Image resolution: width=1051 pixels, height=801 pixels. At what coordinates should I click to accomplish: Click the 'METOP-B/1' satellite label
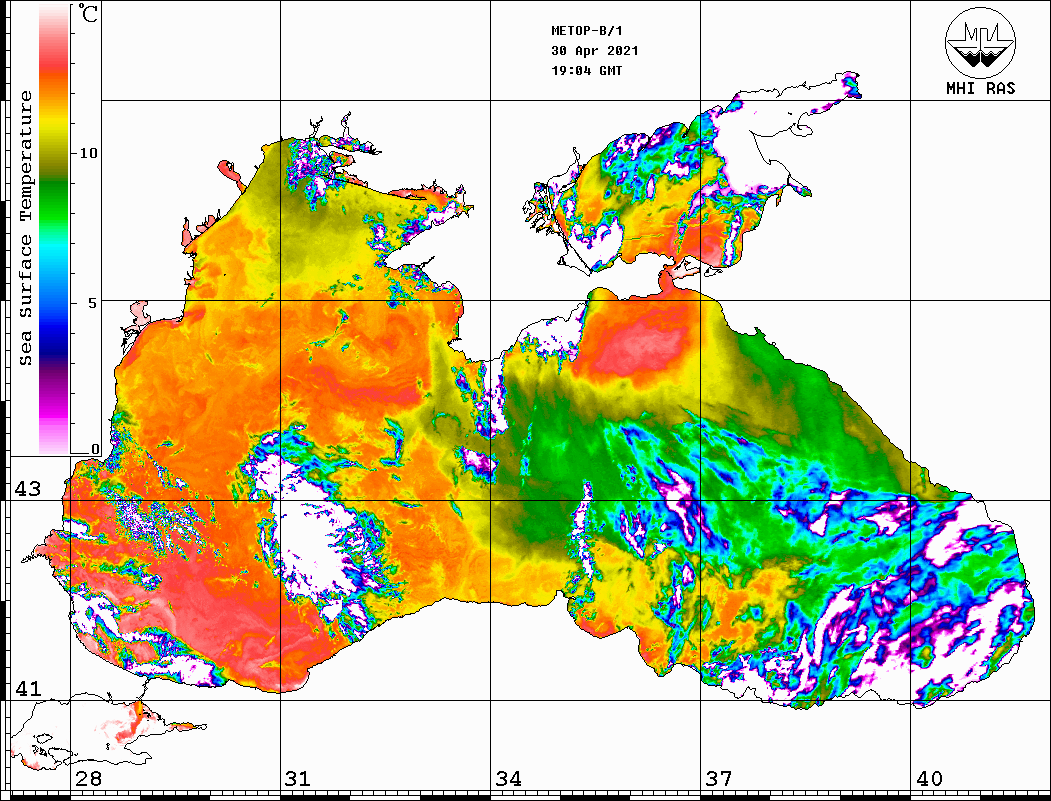[587, 31]
